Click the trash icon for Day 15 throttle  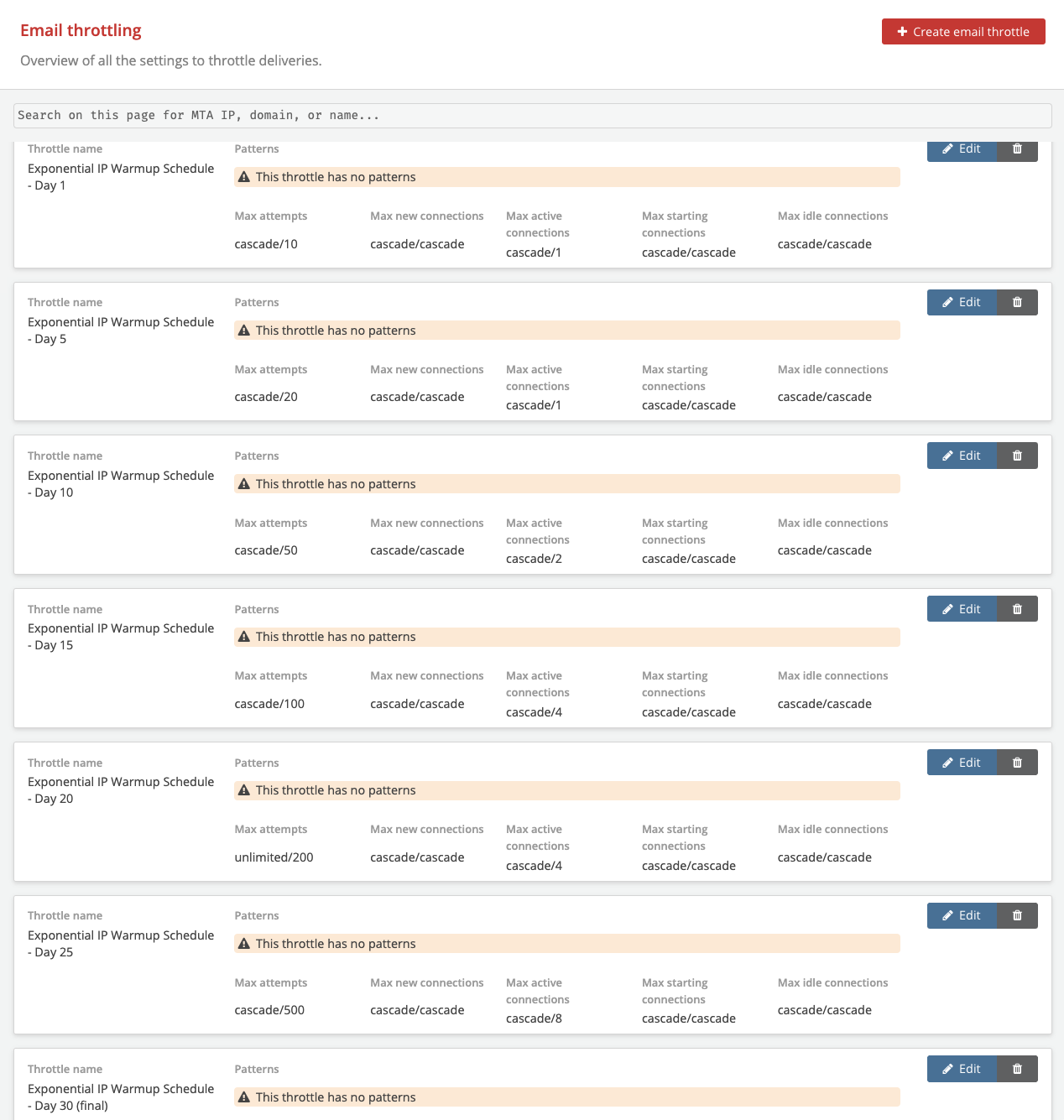(1016, 608)
